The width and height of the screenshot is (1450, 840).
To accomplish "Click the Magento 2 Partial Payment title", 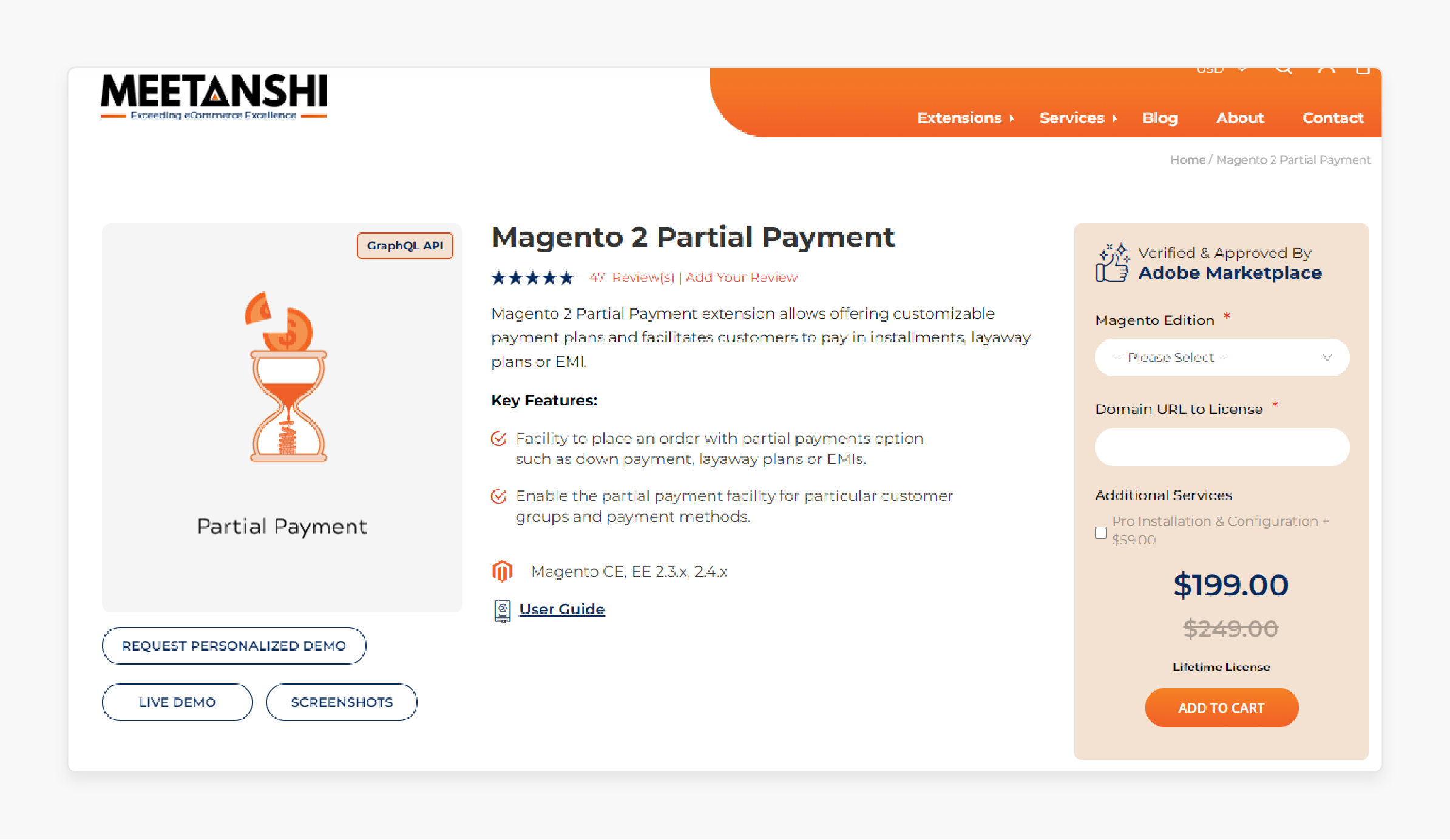I will tap(693, 237).
